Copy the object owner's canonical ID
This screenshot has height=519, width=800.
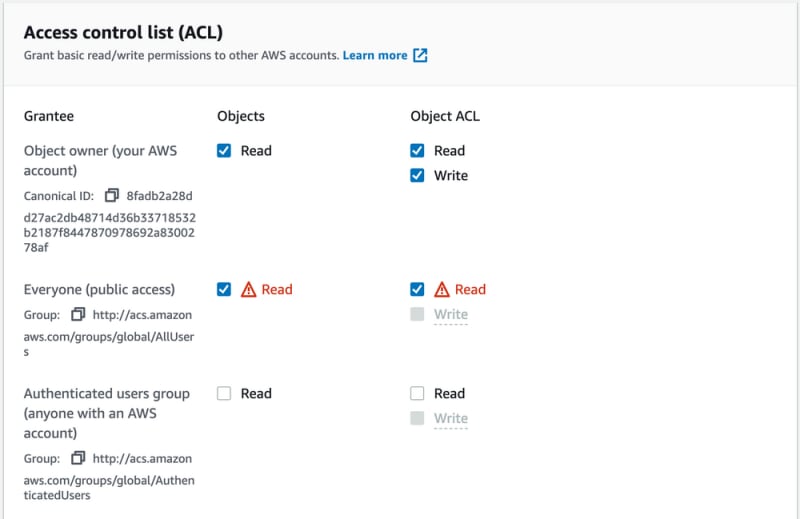click(x=112, y=195)
